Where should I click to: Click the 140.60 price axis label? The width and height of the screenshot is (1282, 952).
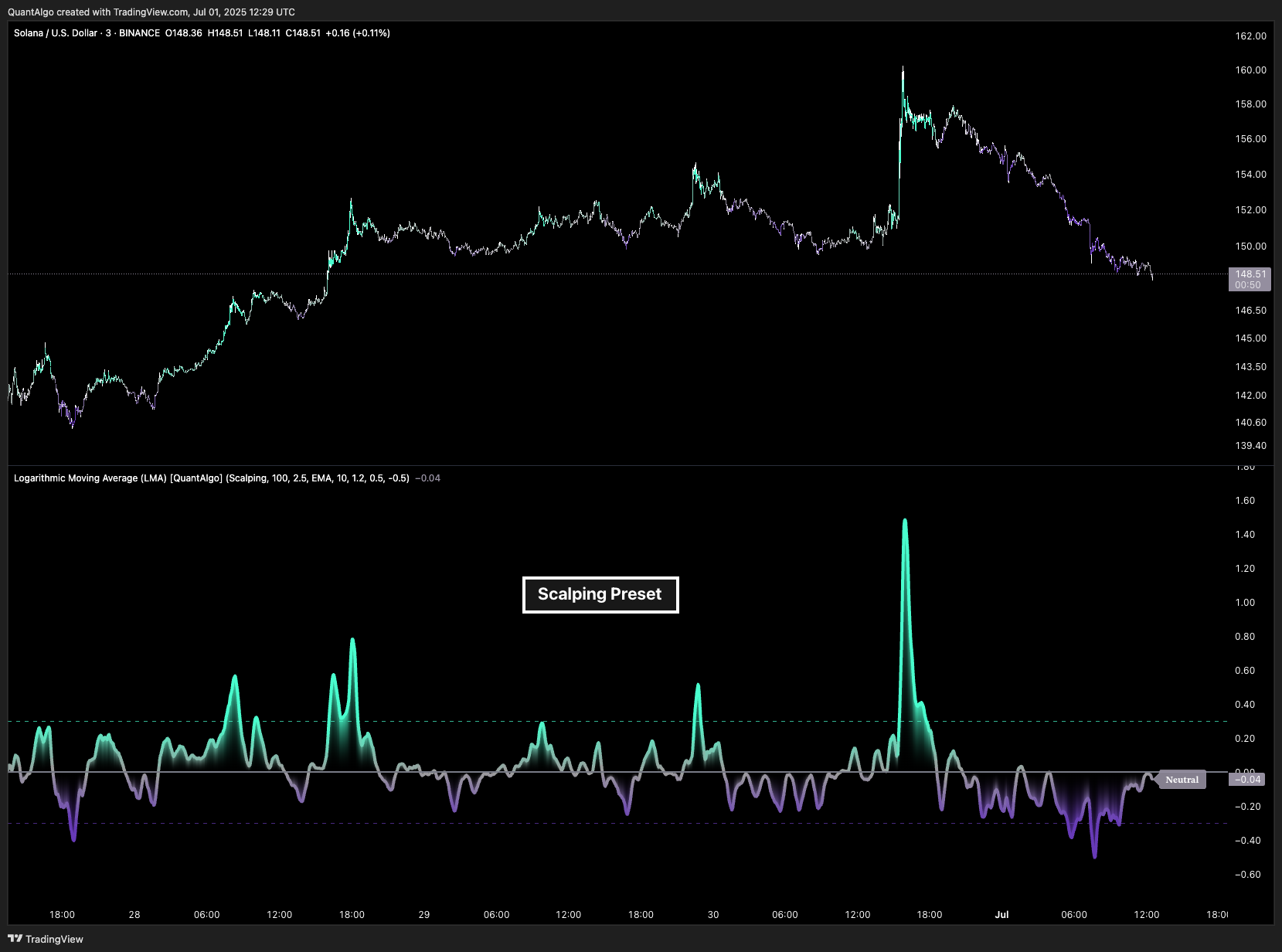click(1251, 423)
